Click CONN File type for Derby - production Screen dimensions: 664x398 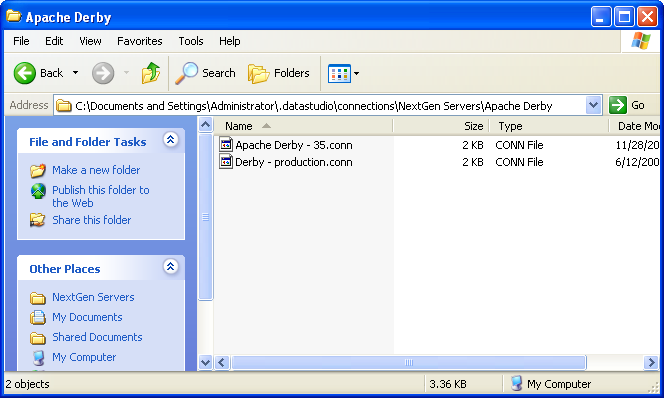coord(519,162)
